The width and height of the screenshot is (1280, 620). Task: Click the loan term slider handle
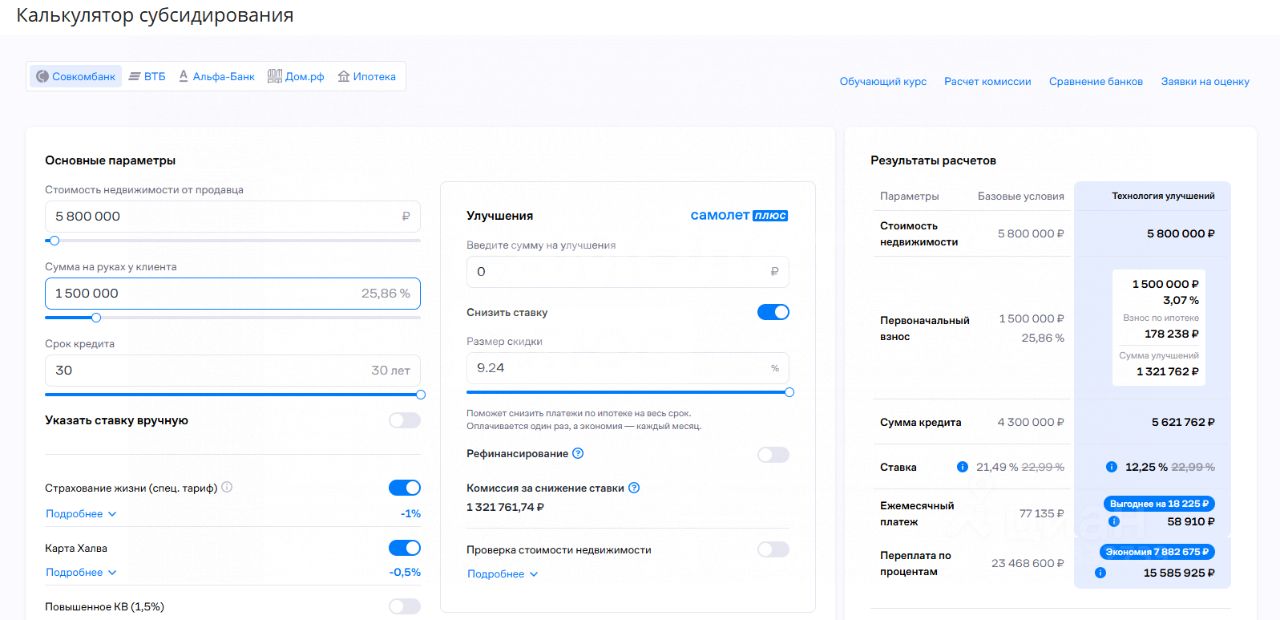tap(421, 394)
